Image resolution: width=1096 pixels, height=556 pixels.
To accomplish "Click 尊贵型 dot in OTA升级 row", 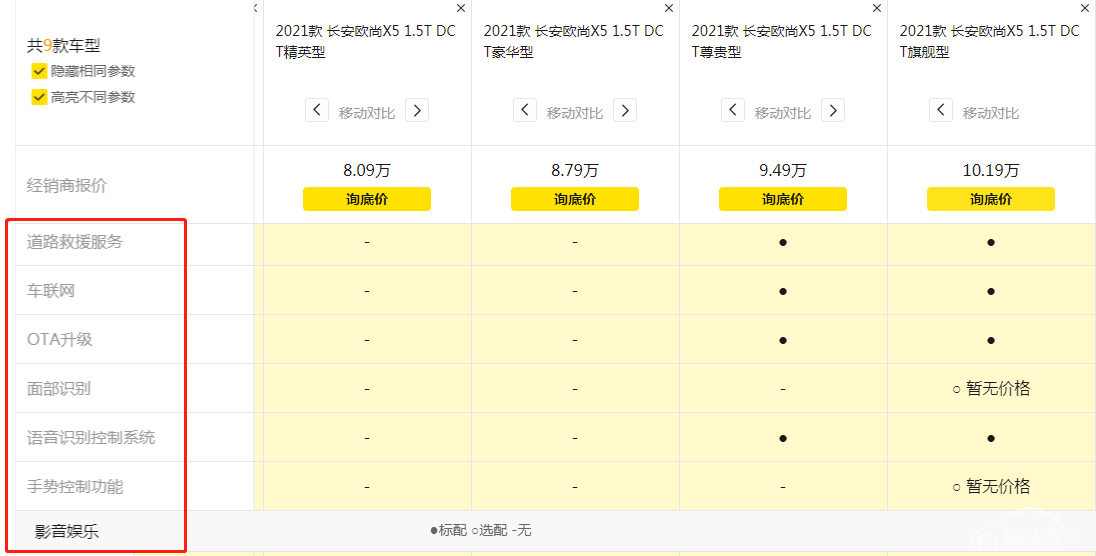I will tap(783, 341).
